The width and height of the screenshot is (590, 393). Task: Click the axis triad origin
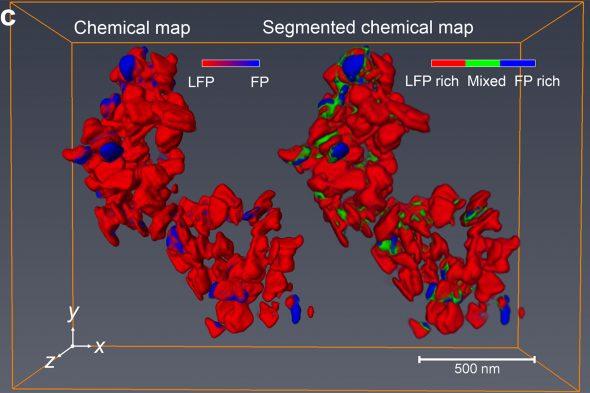click(73, 346)
